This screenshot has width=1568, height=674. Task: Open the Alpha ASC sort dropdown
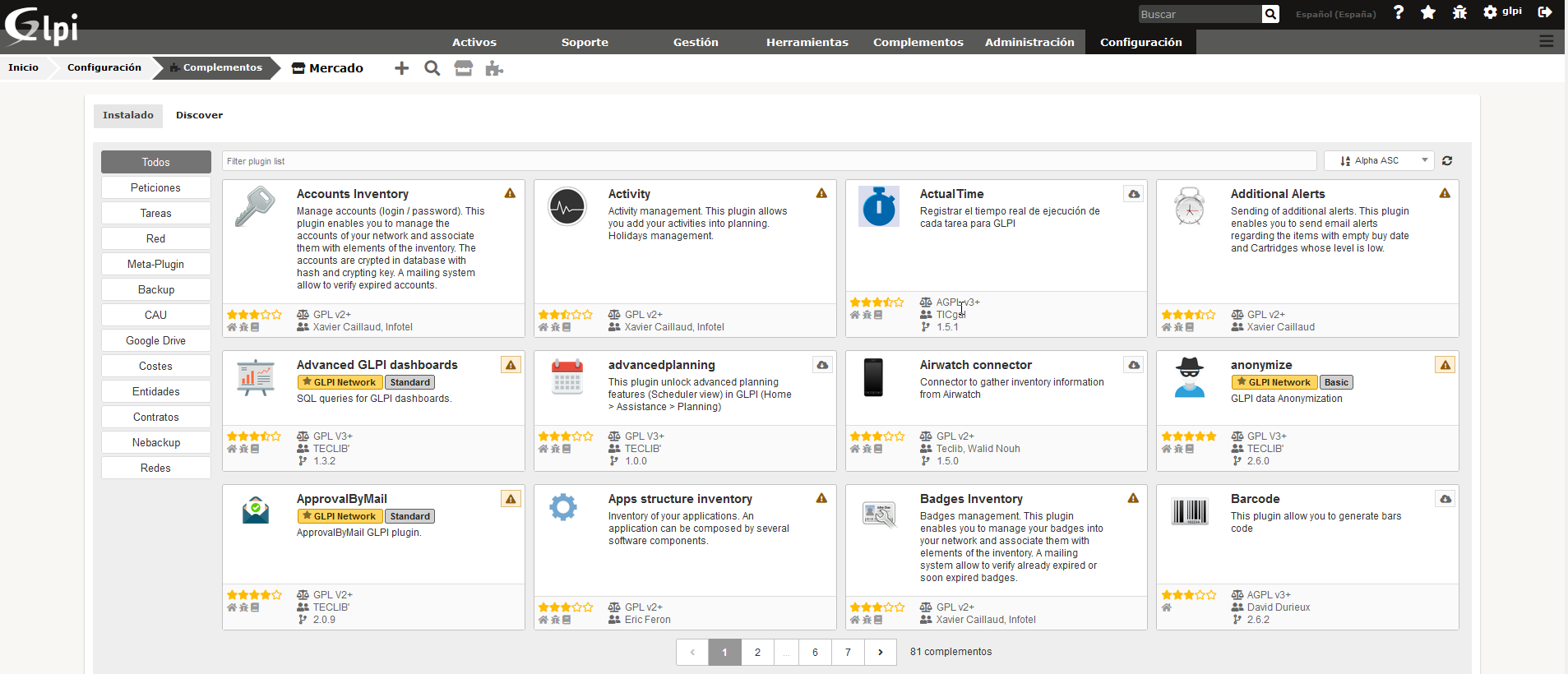click(1379, 161)
